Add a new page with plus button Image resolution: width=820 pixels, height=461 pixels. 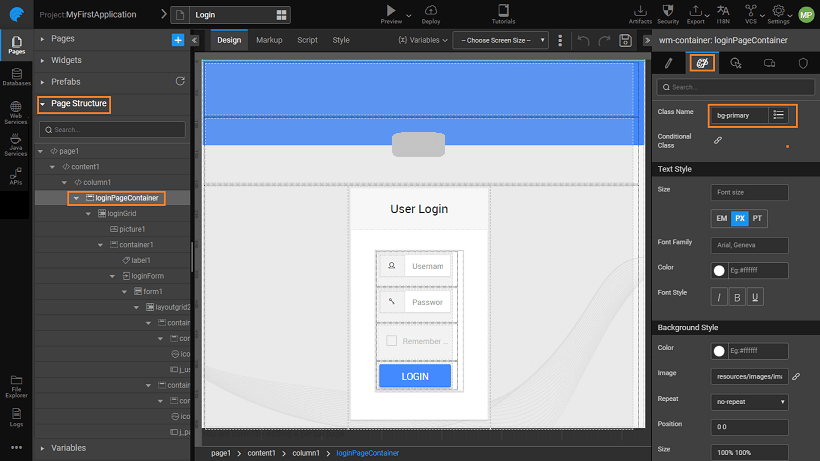pyautogui.click(x=178, y=39)
